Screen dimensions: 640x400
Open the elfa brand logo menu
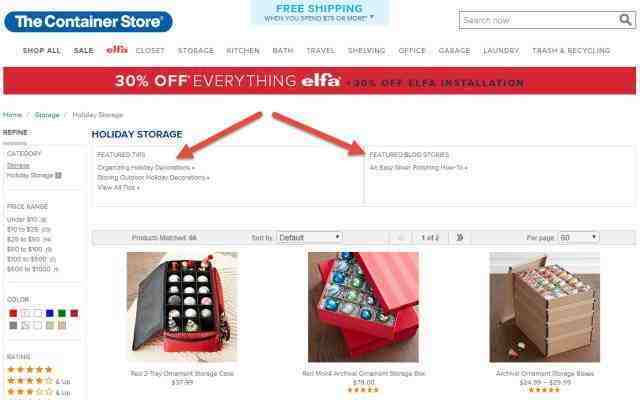click(x=117, y=50)
